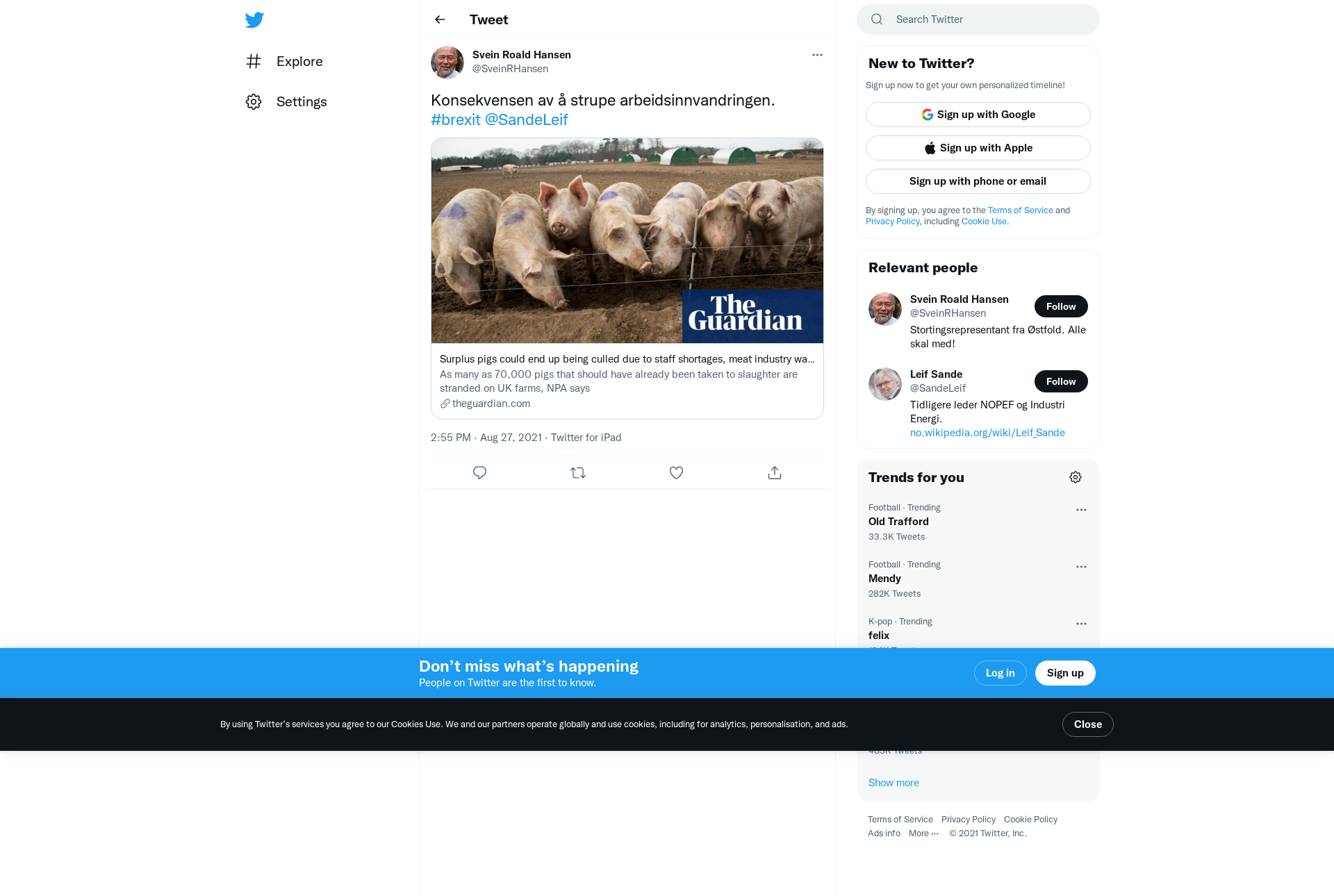
Task: Click the retweet icon under the tweet
Action: [x=578, y=472]
